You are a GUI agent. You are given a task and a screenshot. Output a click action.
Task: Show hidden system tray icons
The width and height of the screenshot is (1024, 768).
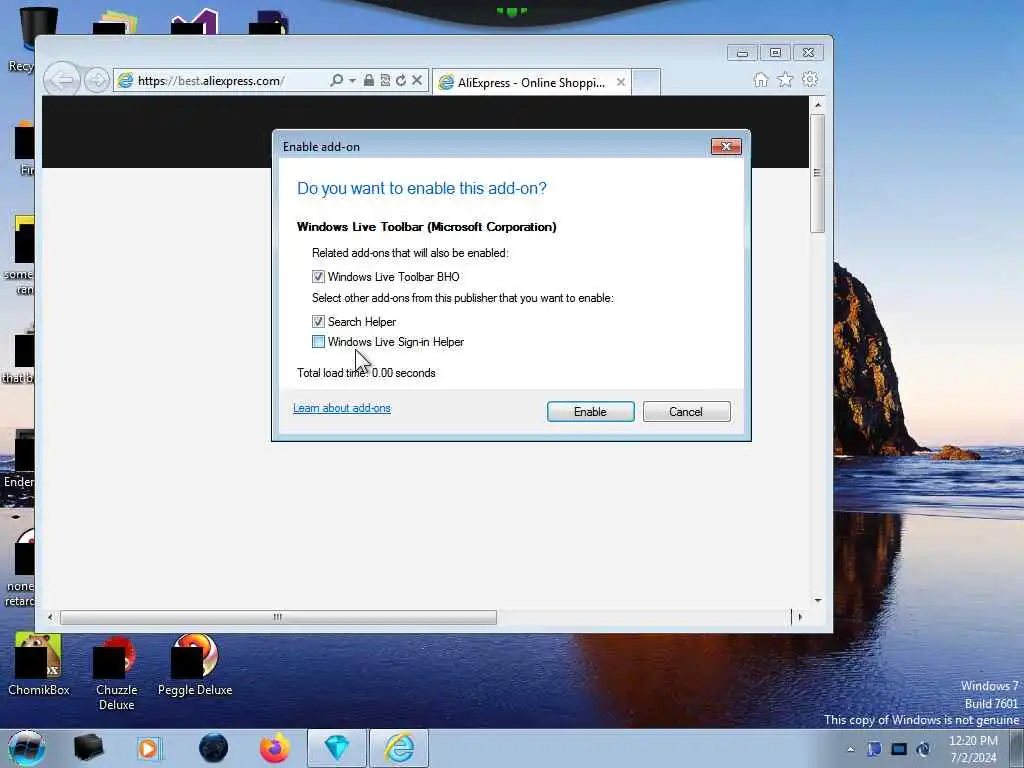pyautogui.click(x=850, y=749)
